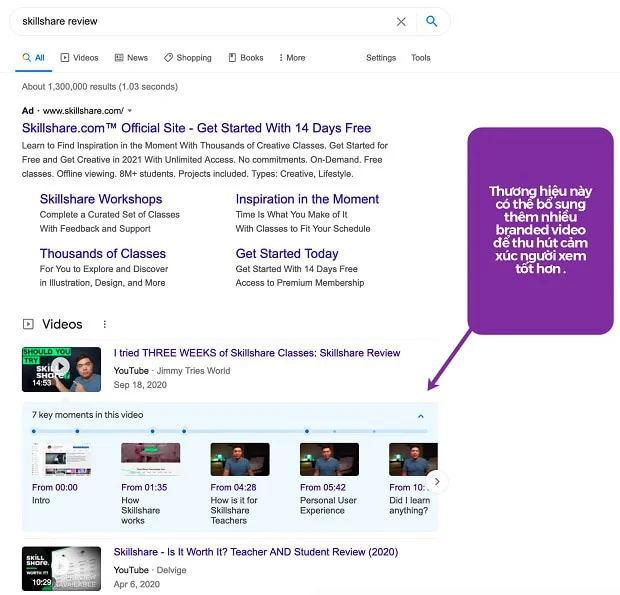Click the search input field with 'skillshare review'
Image resolution: width=620 pixels, height=595 pixels.
click(x=200, y=21)
